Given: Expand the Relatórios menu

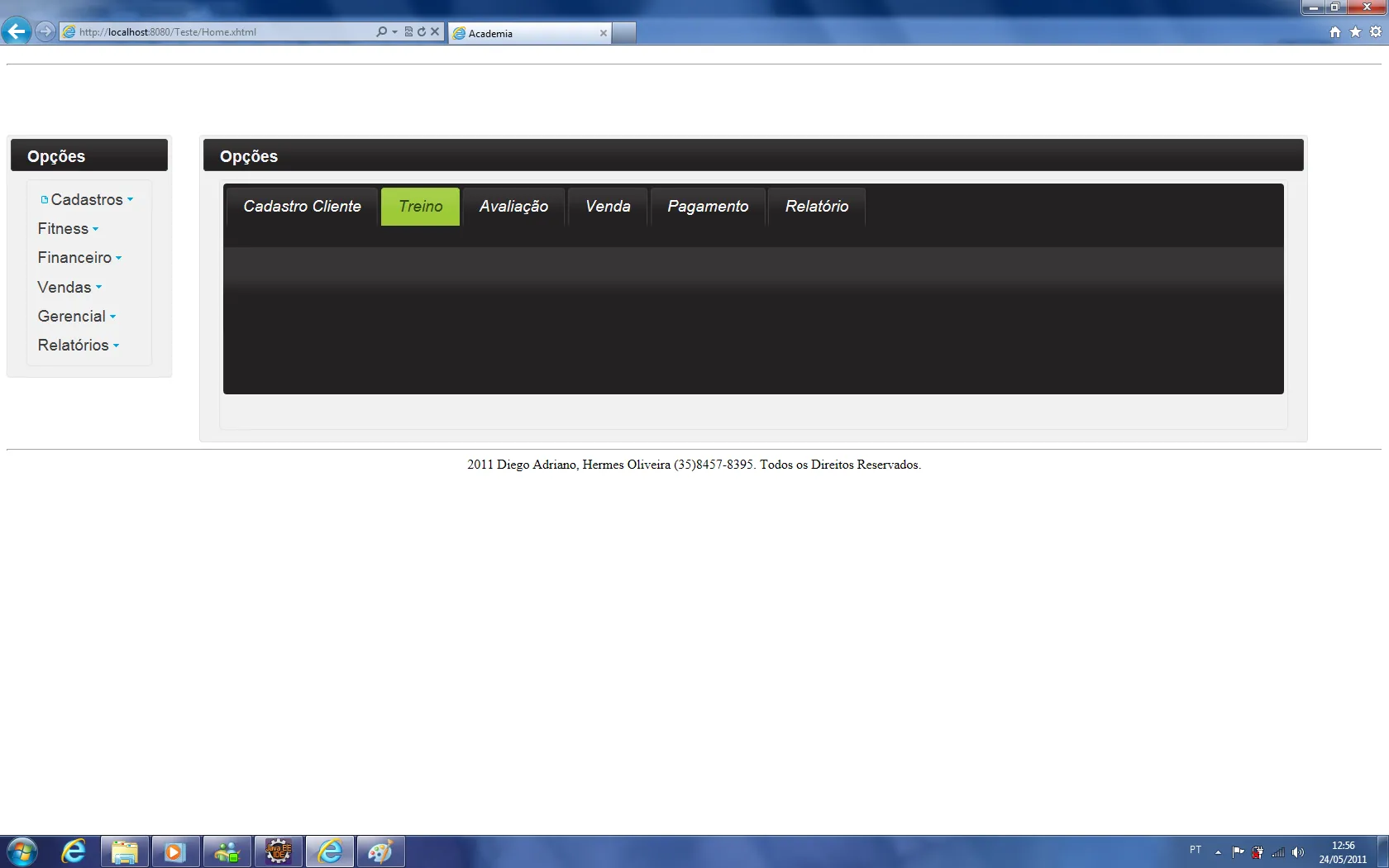Looking at the screenshot, I should (x=79, y=345).
